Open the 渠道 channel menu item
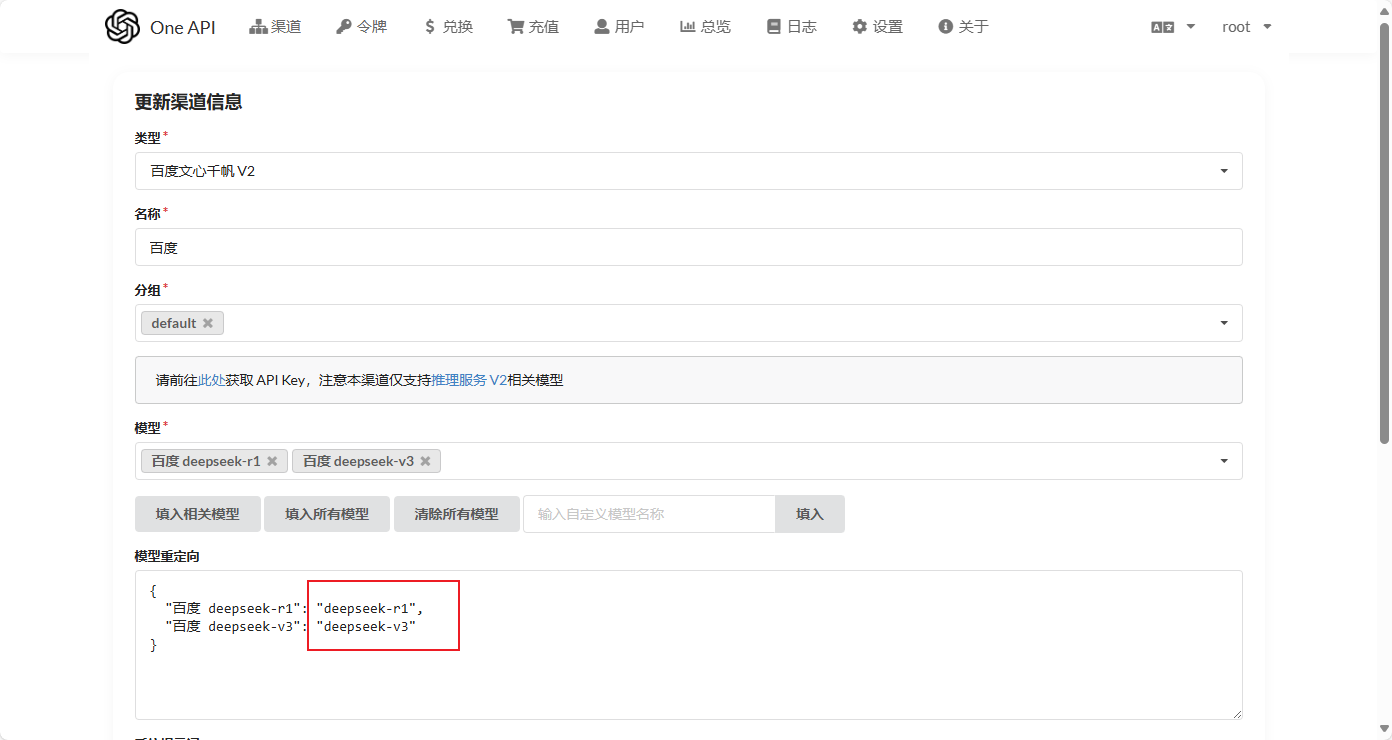 (x=275, y=27)
